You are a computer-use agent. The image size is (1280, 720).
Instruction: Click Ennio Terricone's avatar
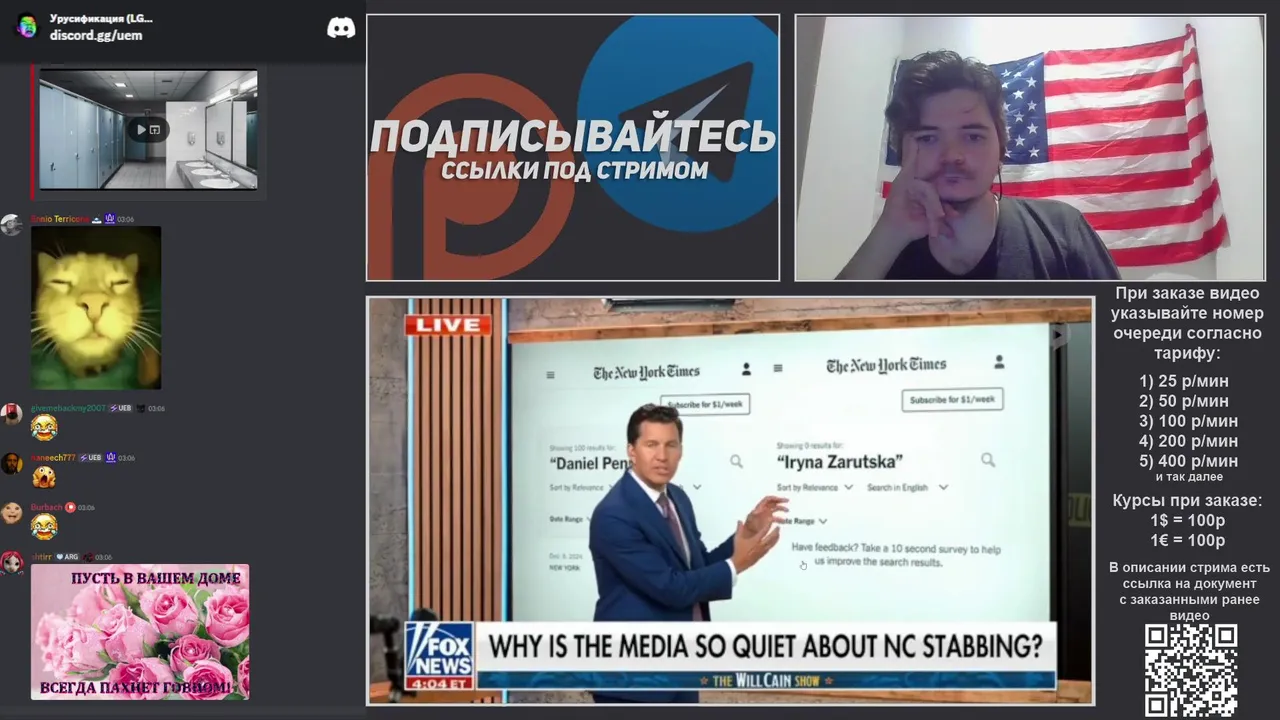pos(12,225)
